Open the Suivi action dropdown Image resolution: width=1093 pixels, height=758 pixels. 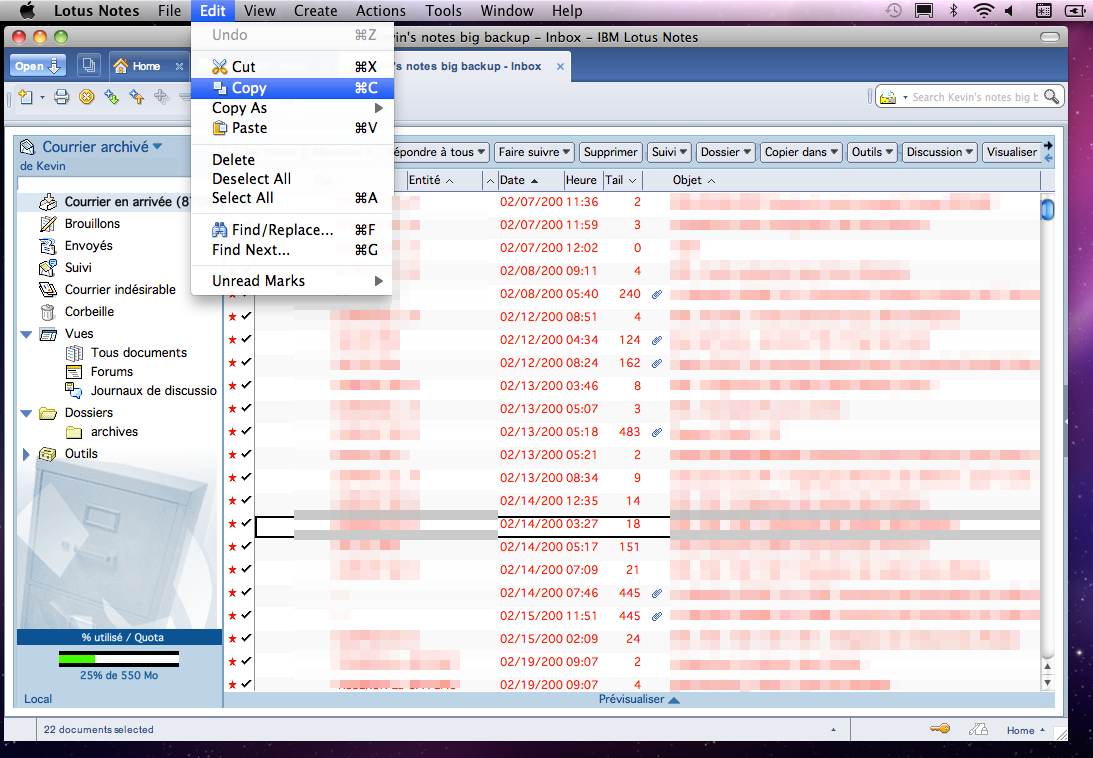click(669, 152)
